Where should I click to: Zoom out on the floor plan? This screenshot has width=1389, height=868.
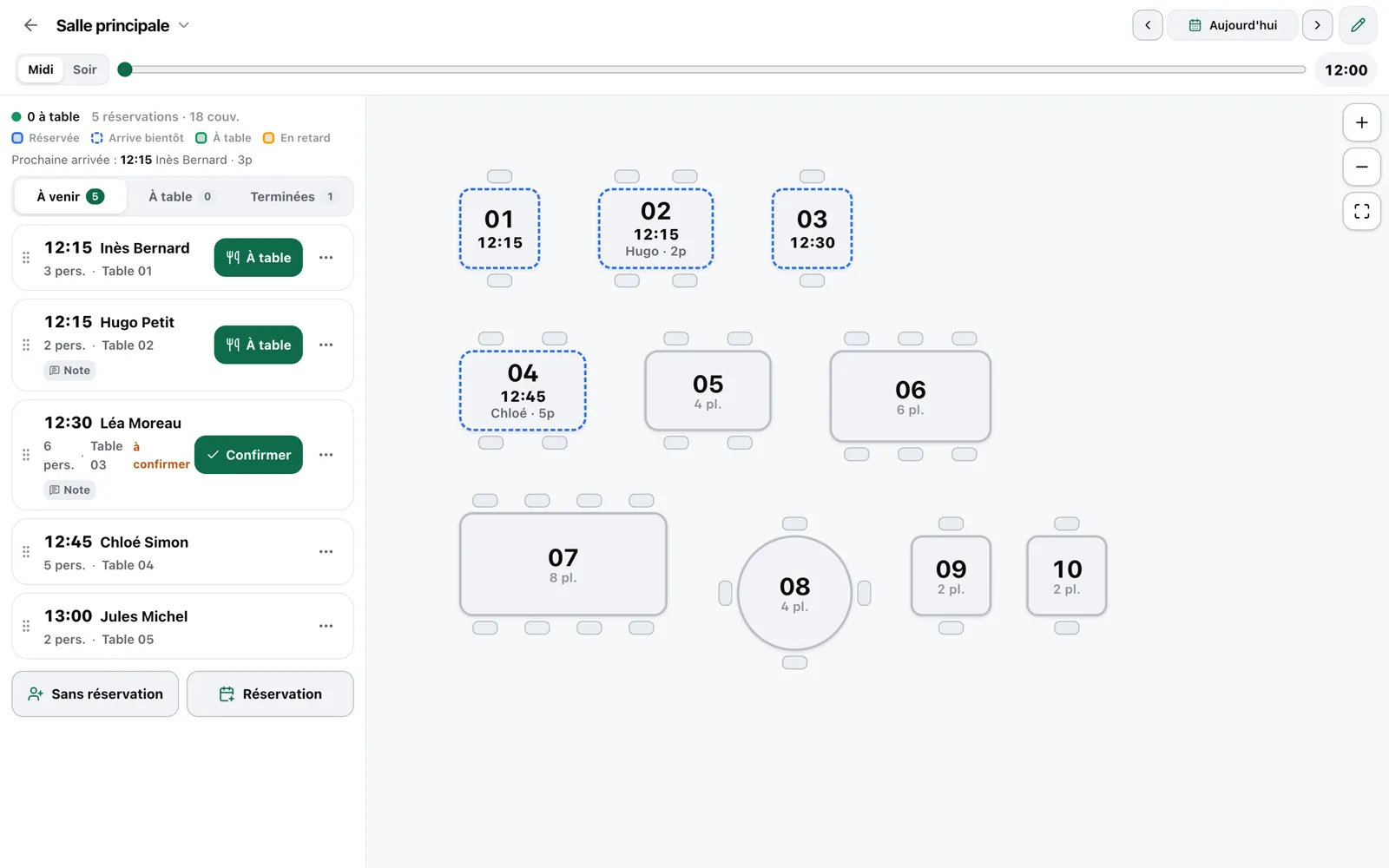coord(1362,167)
